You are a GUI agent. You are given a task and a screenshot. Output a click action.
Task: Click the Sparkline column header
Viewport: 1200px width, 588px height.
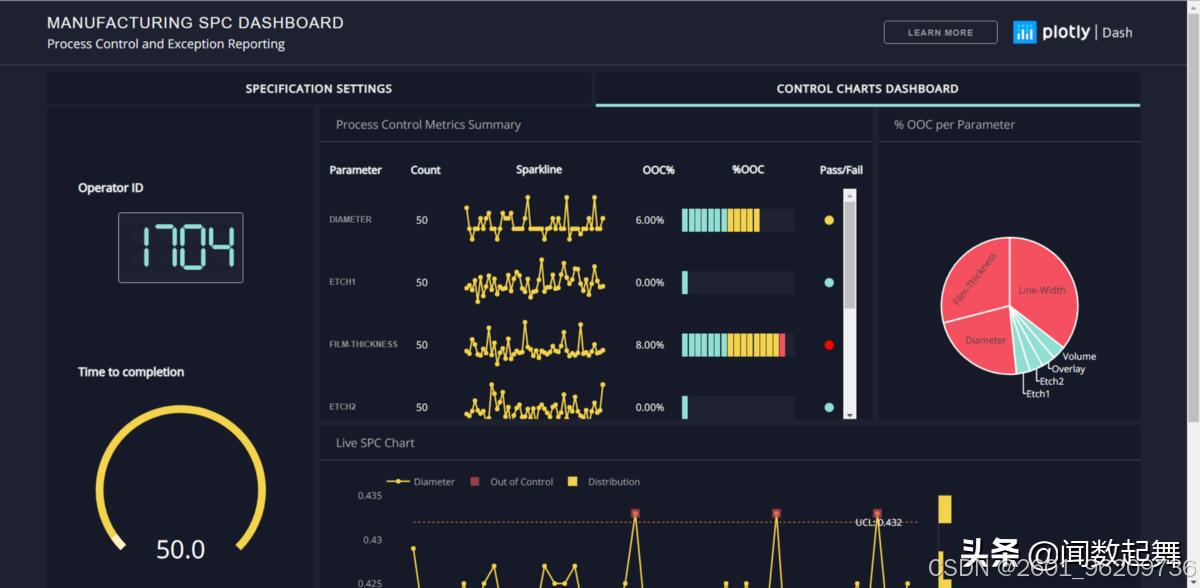tap(539, 170)
